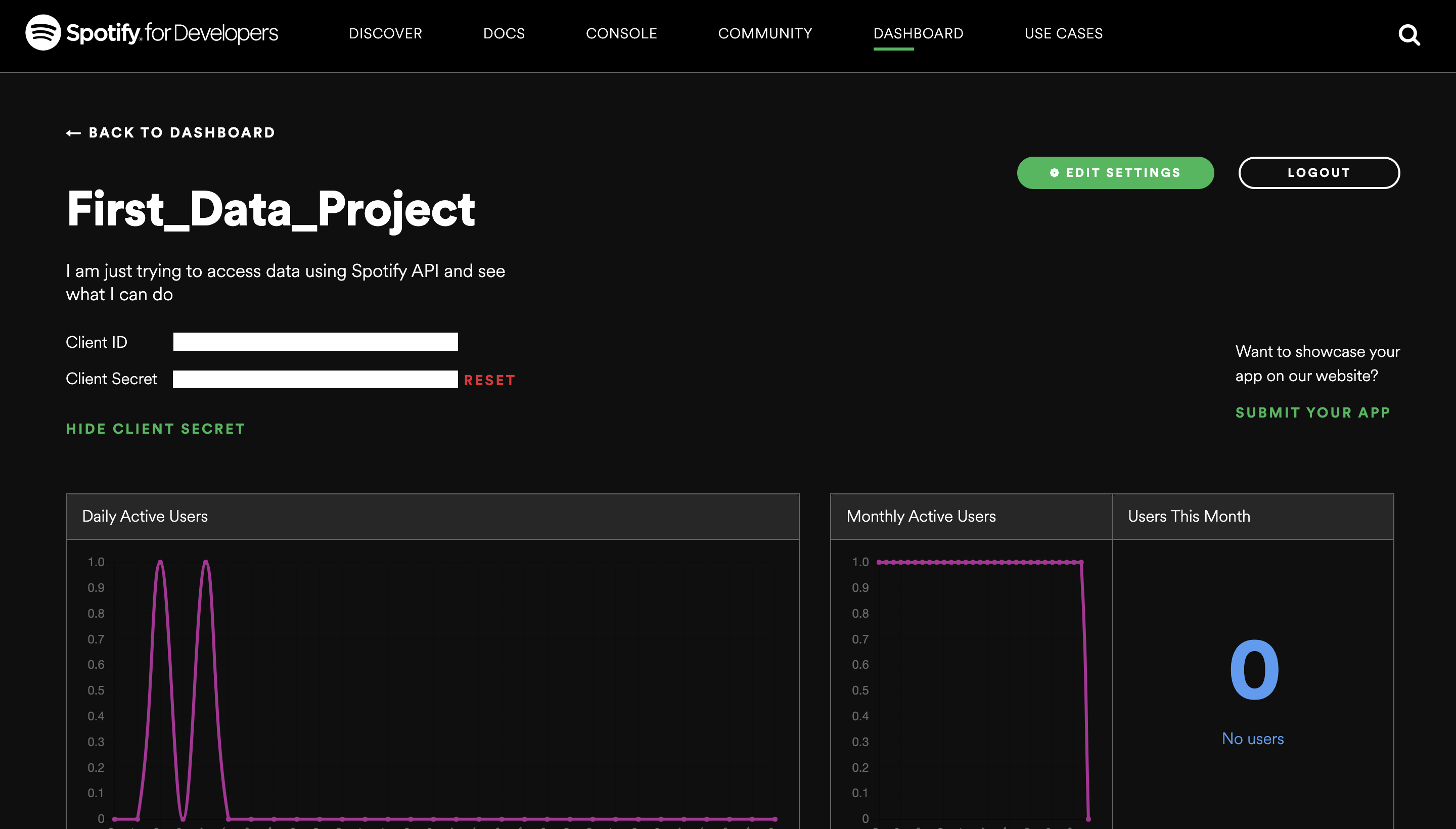The height and width of the screenshot is (829, 1456).
Task: Click the Users This Month heading
Action: 1189,517
